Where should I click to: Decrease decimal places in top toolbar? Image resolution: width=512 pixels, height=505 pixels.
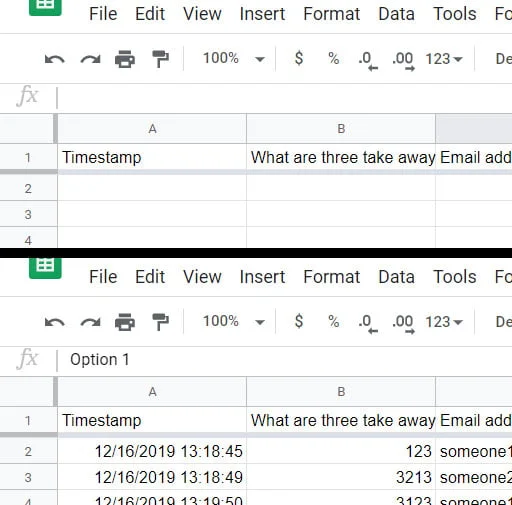(368, 61)
